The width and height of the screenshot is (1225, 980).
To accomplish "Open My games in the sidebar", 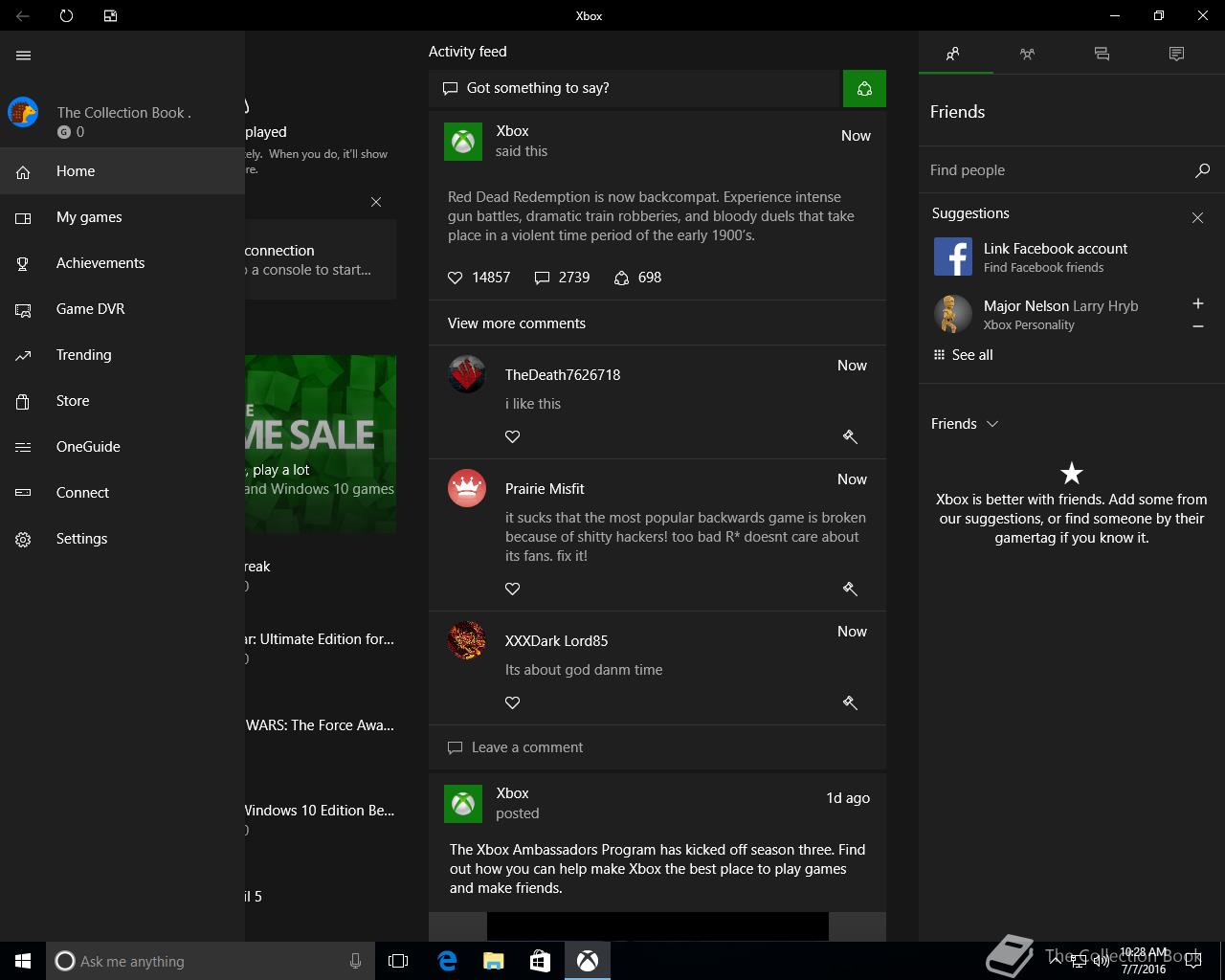I will click(x=122, y=217).
